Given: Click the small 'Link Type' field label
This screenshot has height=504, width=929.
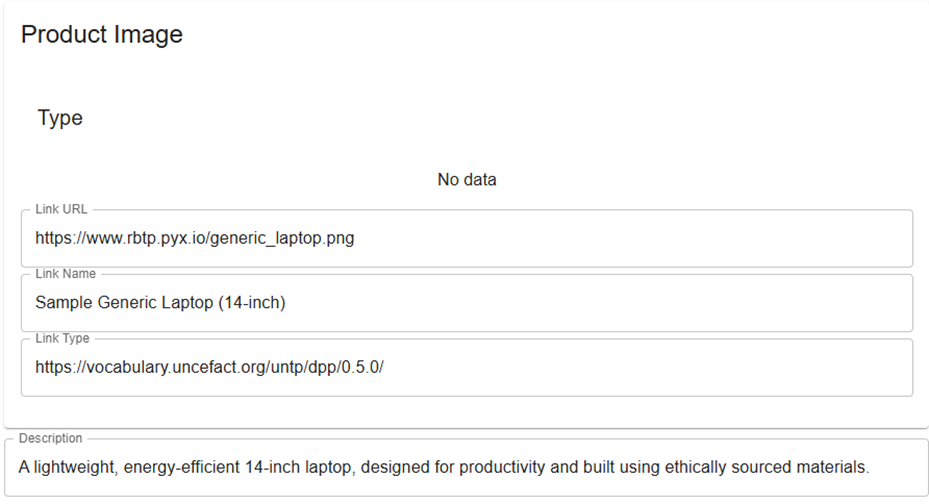Looking at the screenshot, I should point(63,339).
